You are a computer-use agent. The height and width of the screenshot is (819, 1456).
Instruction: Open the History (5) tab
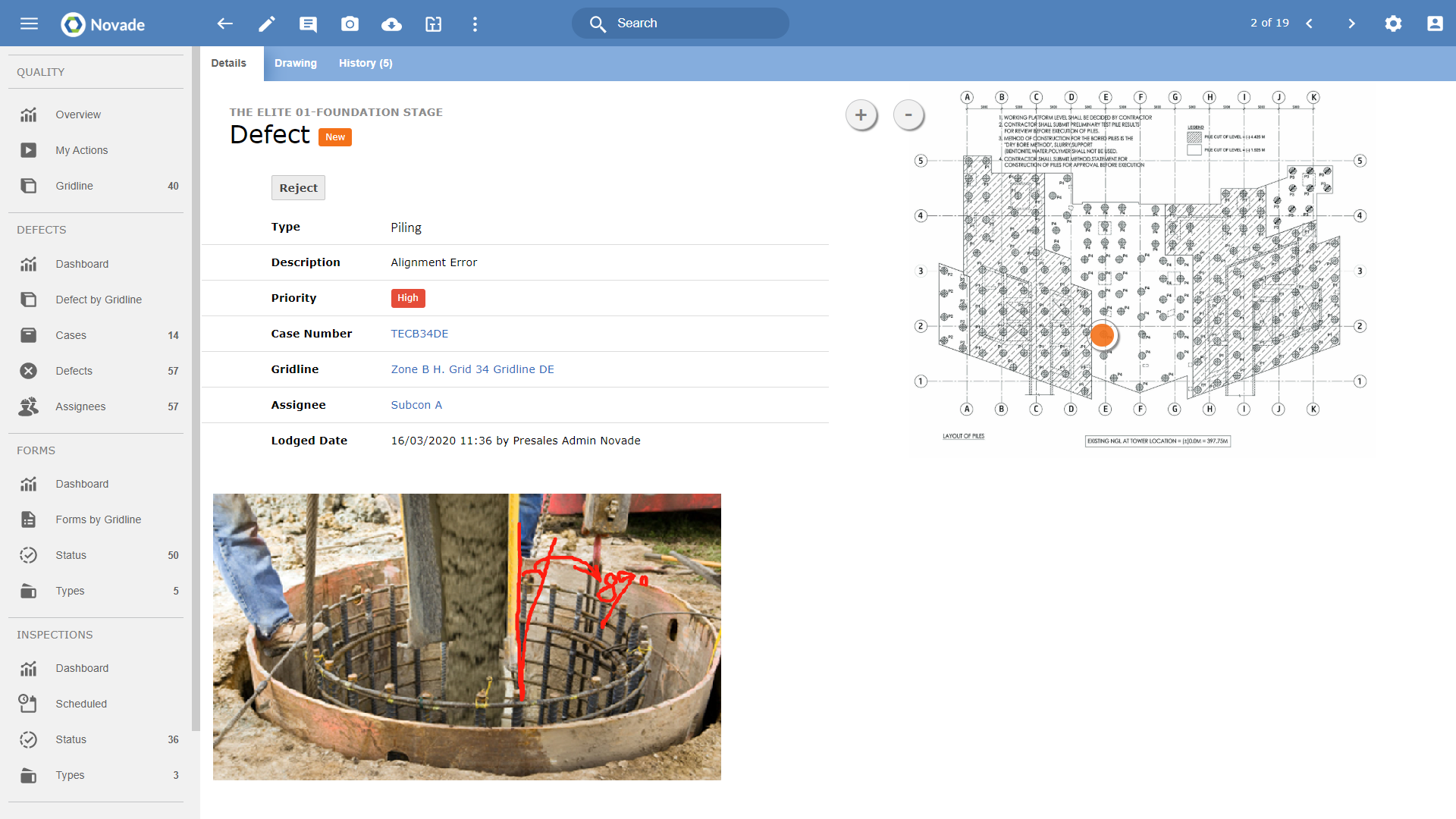pyautogui.click(x=366, y=63)
